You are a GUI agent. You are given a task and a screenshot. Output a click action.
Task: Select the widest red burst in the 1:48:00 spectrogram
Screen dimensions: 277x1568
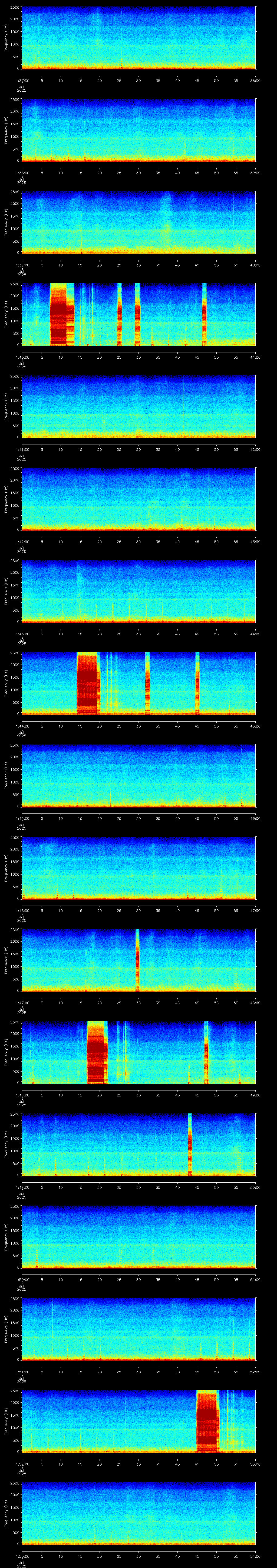[x=97, y=1052]
